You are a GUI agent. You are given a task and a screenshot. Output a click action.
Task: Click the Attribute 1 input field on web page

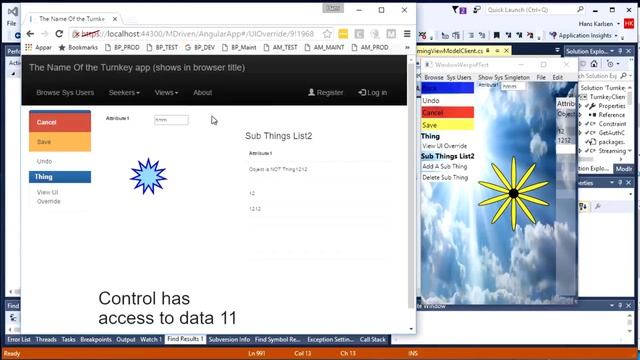171,120
